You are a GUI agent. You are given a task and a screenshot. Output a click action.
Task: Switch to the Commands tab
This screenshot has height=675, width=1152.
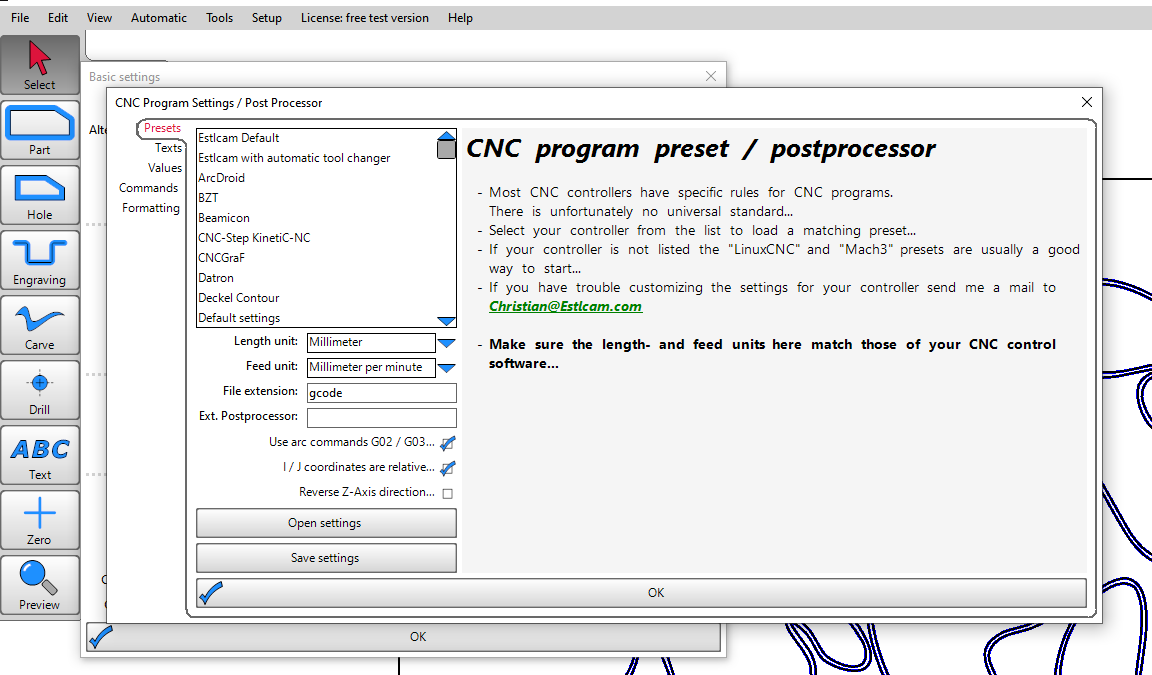[x=148, y=188]
